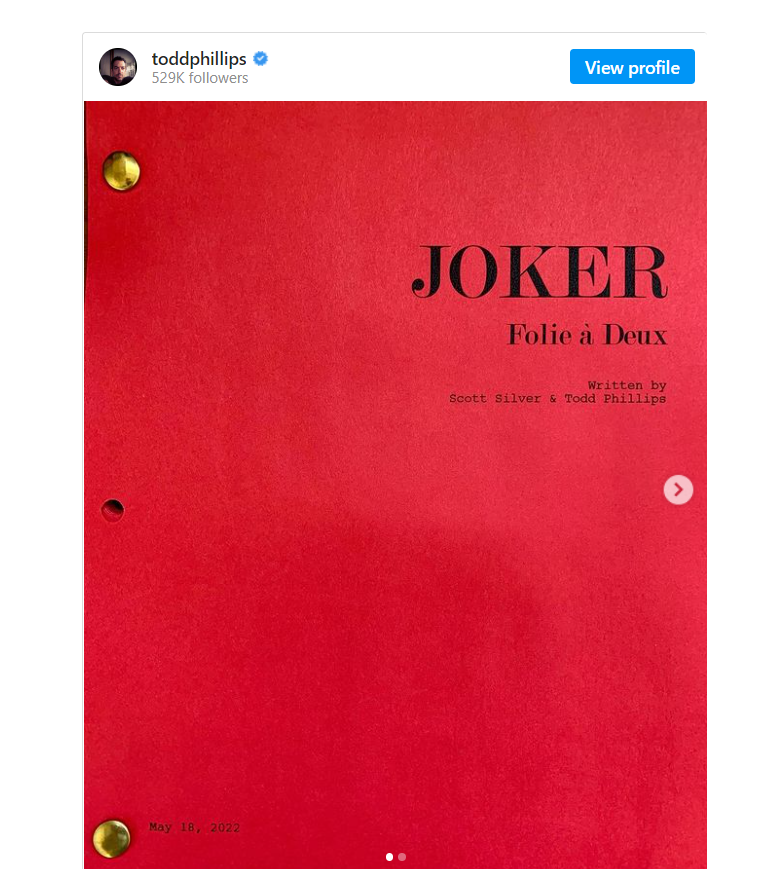The width and height of the screenshot is (772, 869).
Task: Select the first carousel dot indicator
Action: tap(390, 857)
